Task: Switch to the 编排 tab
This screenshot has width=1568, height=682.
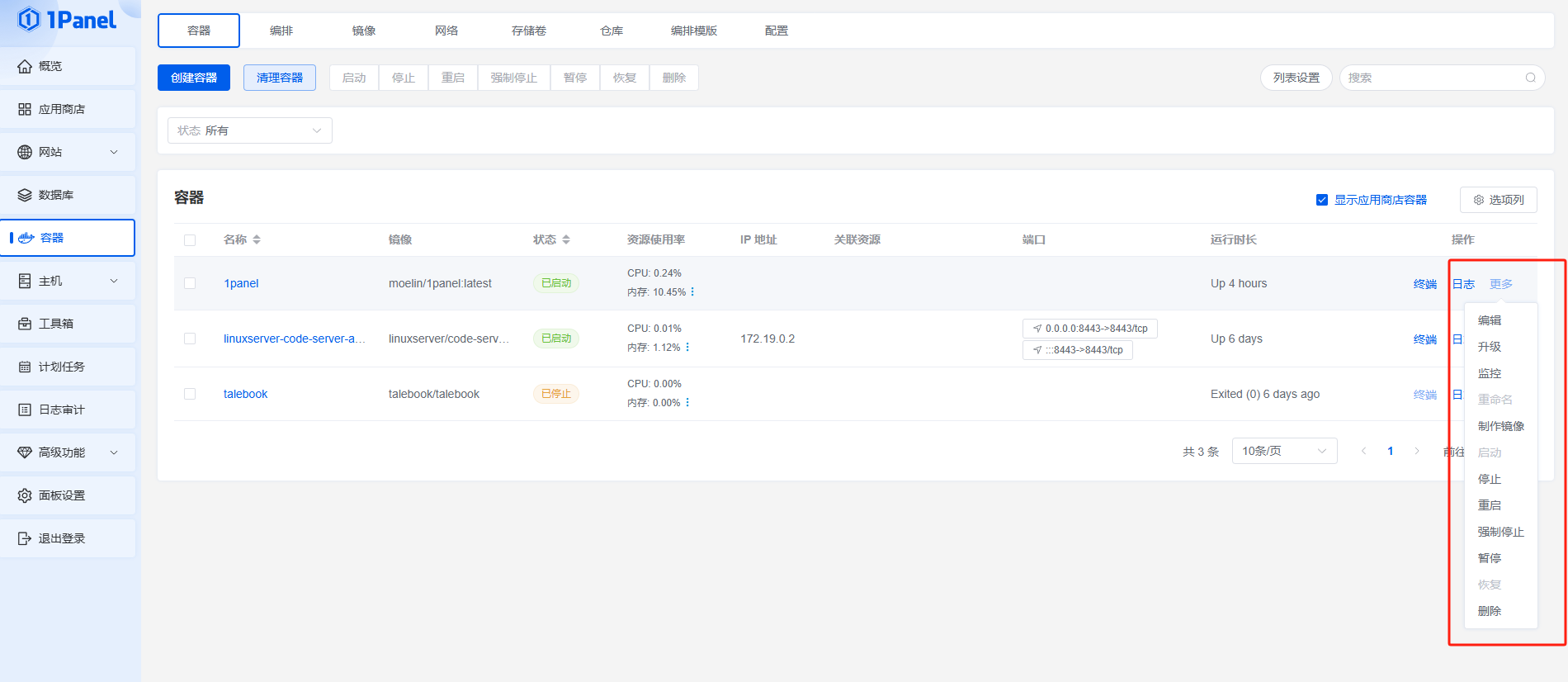Action: (281, 31)
